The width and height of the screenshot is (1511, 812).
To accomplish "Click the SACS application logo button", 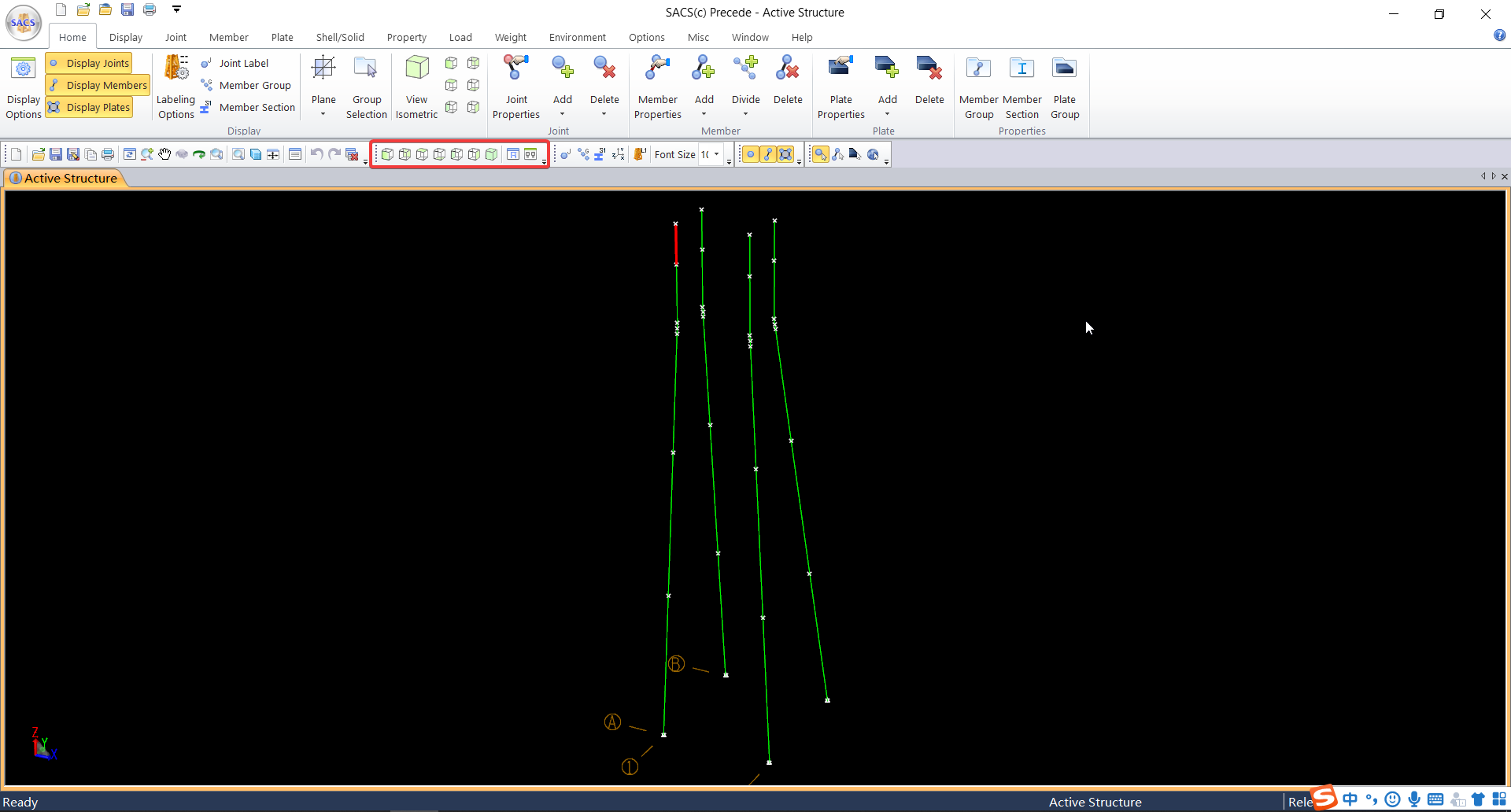I will pos(24,22).
